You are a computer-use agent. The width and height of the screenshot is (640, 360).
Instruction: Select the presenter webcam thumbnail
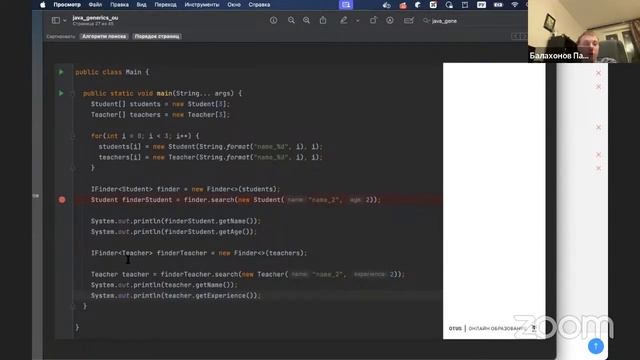pos(584,31)
